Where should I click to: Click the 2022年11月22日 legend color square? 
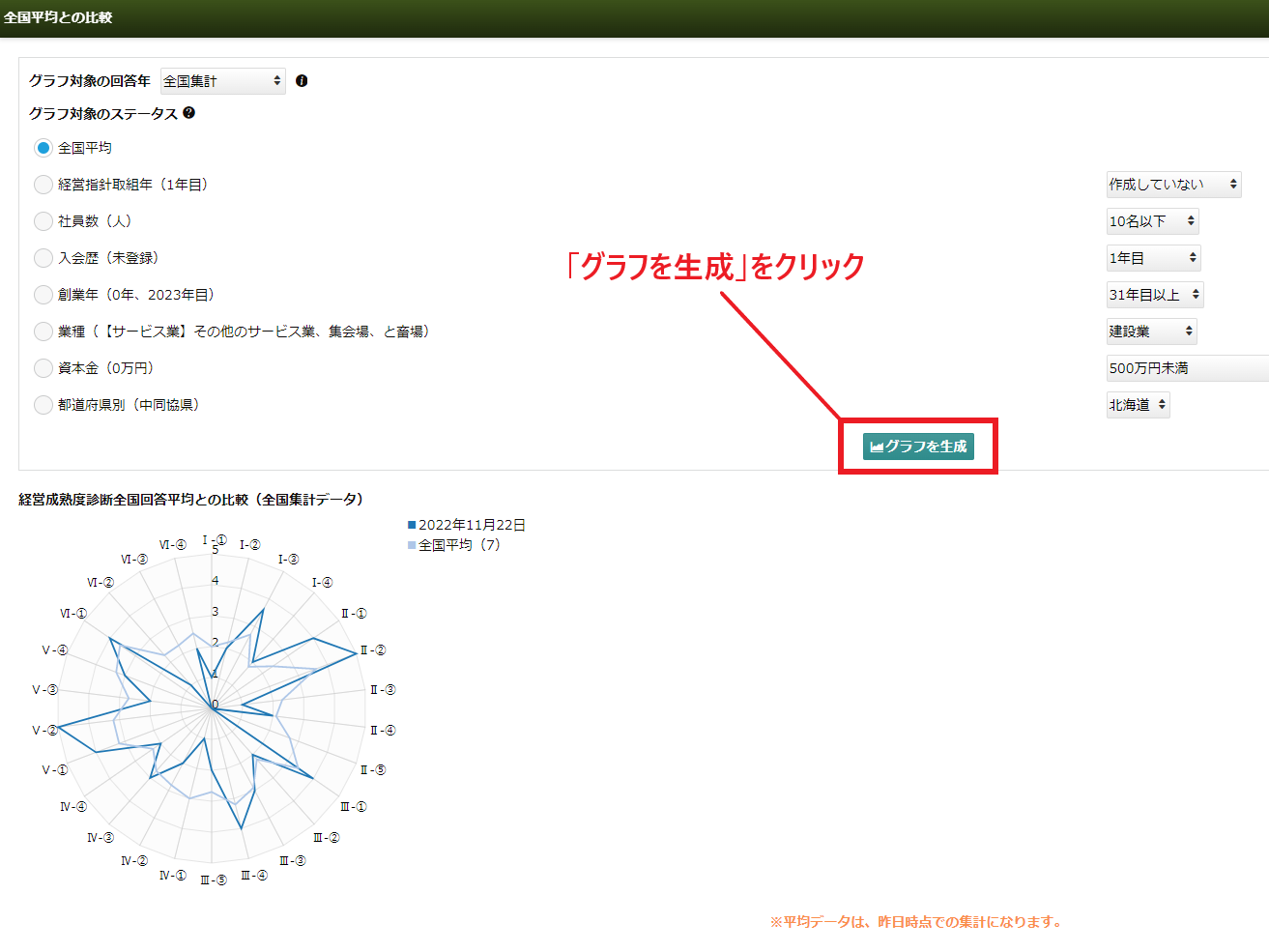(x=412, y=525)
